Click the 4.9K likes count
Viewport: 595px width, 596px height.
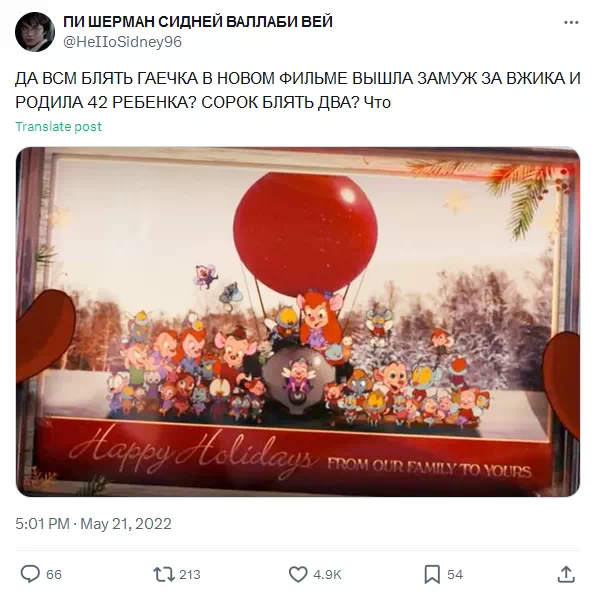(327, 574)
